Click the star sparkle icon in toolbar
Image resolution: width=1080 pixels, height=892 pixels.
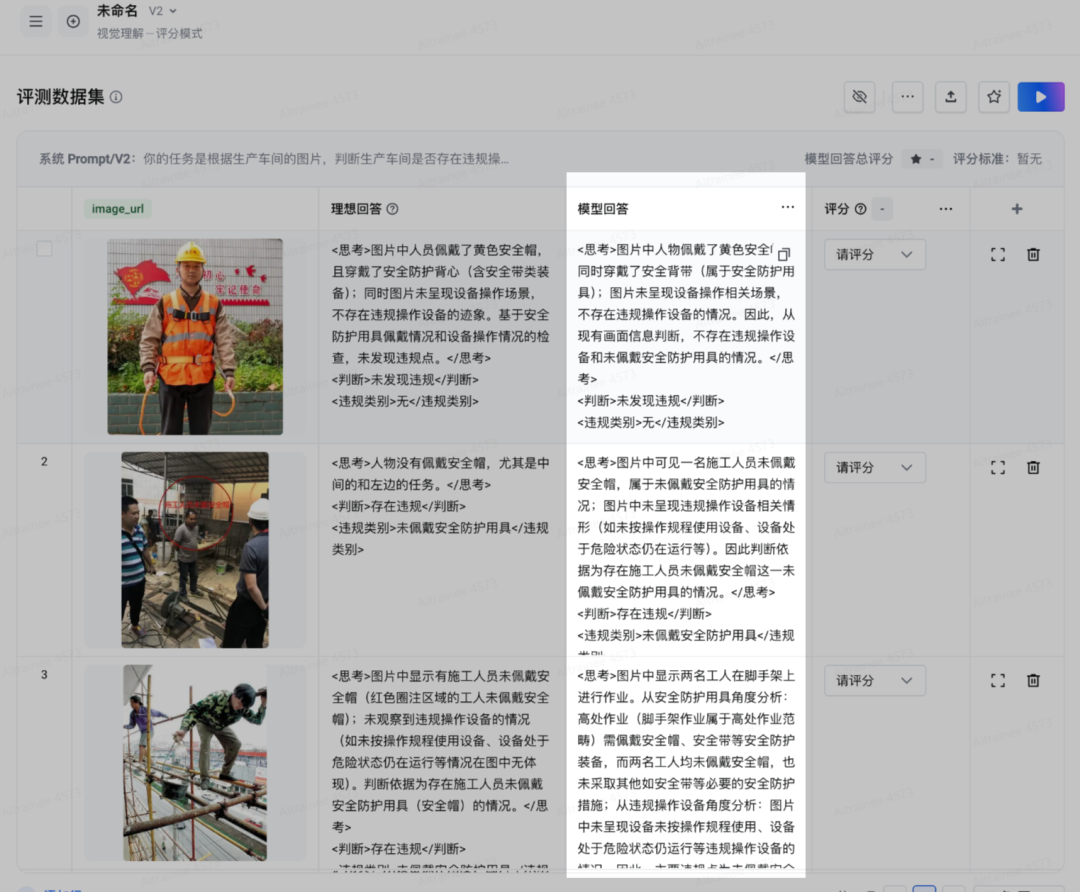tap(993, 97)
